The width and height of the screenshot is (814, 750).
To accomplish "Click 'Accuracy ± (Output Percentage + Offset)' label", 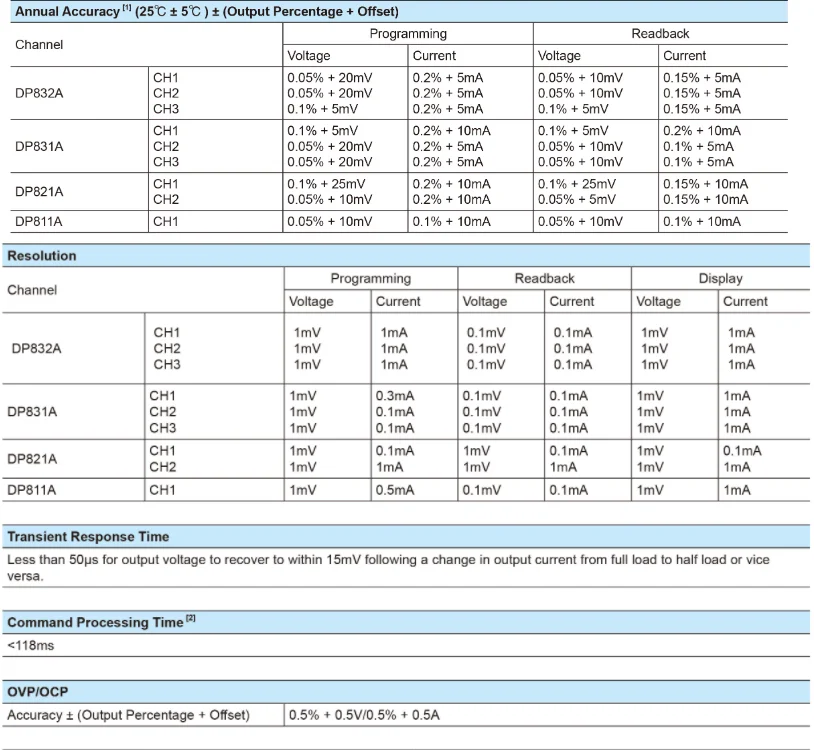I will (128, 715).
